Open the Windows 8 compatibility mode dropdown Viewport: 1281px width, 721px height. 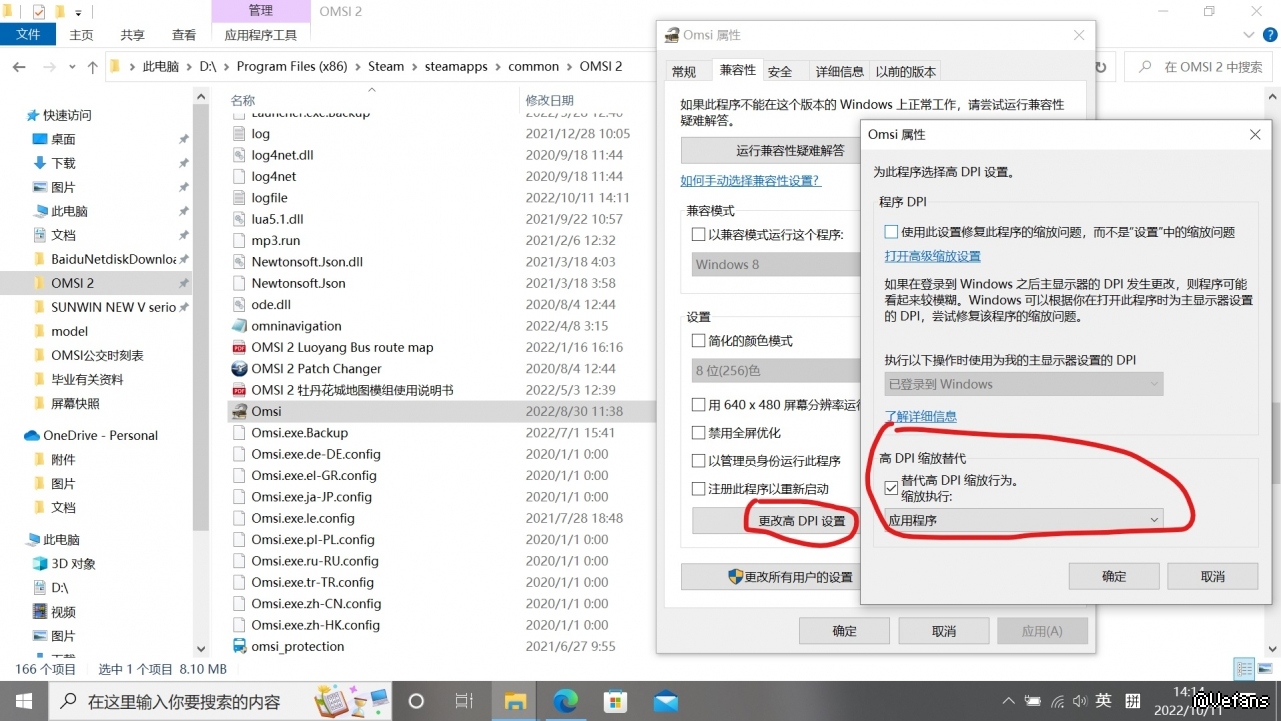(776, 264)
